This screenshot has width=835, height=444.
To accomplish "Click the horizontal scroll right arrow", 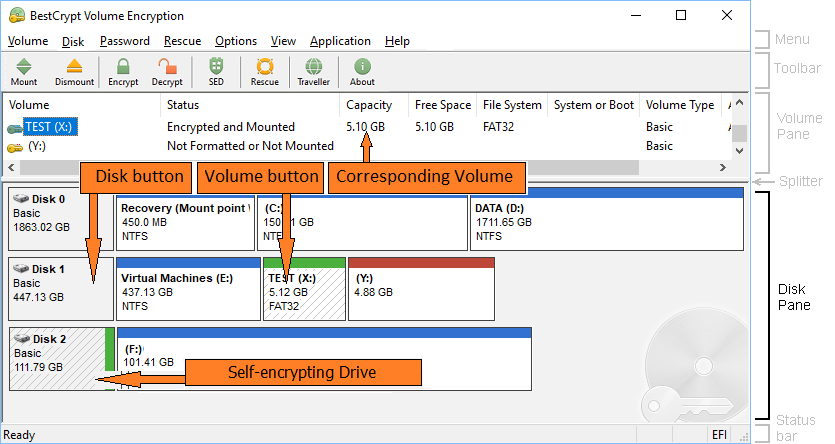I will pyautogui.click(x=723, y=167).
